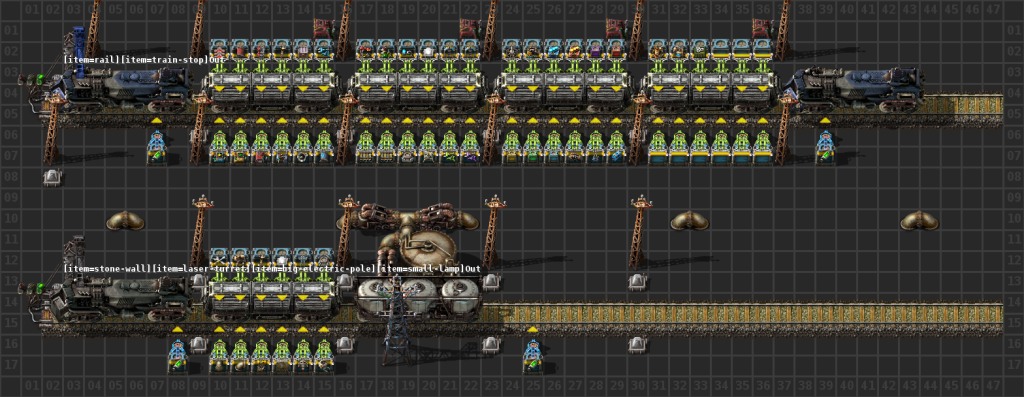Select the row 07 empty chest in column 31
The width and height of the screenshot is (1024, 397).
point(658,157)
